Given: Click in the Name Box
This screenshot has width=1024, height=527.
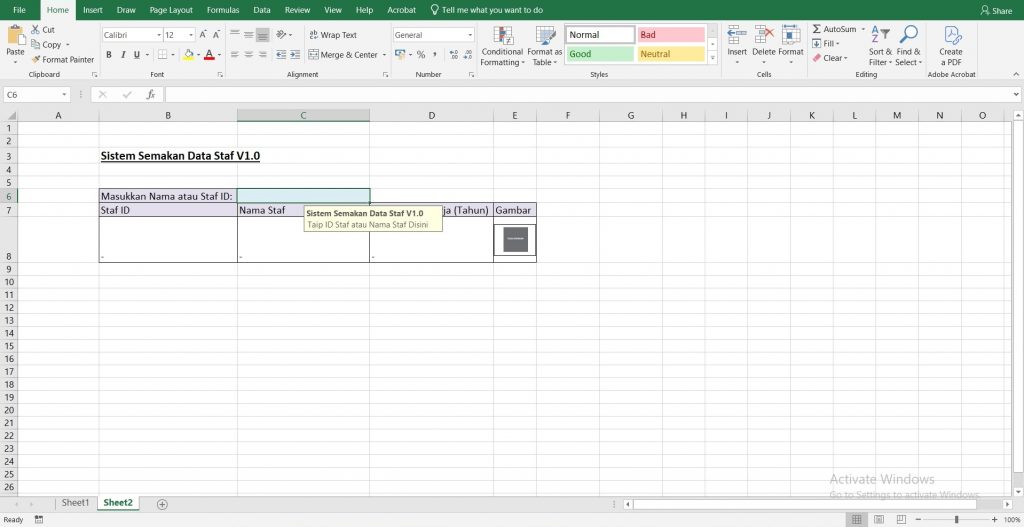Looking at the screenshot, I should click(x=36, y=95).
